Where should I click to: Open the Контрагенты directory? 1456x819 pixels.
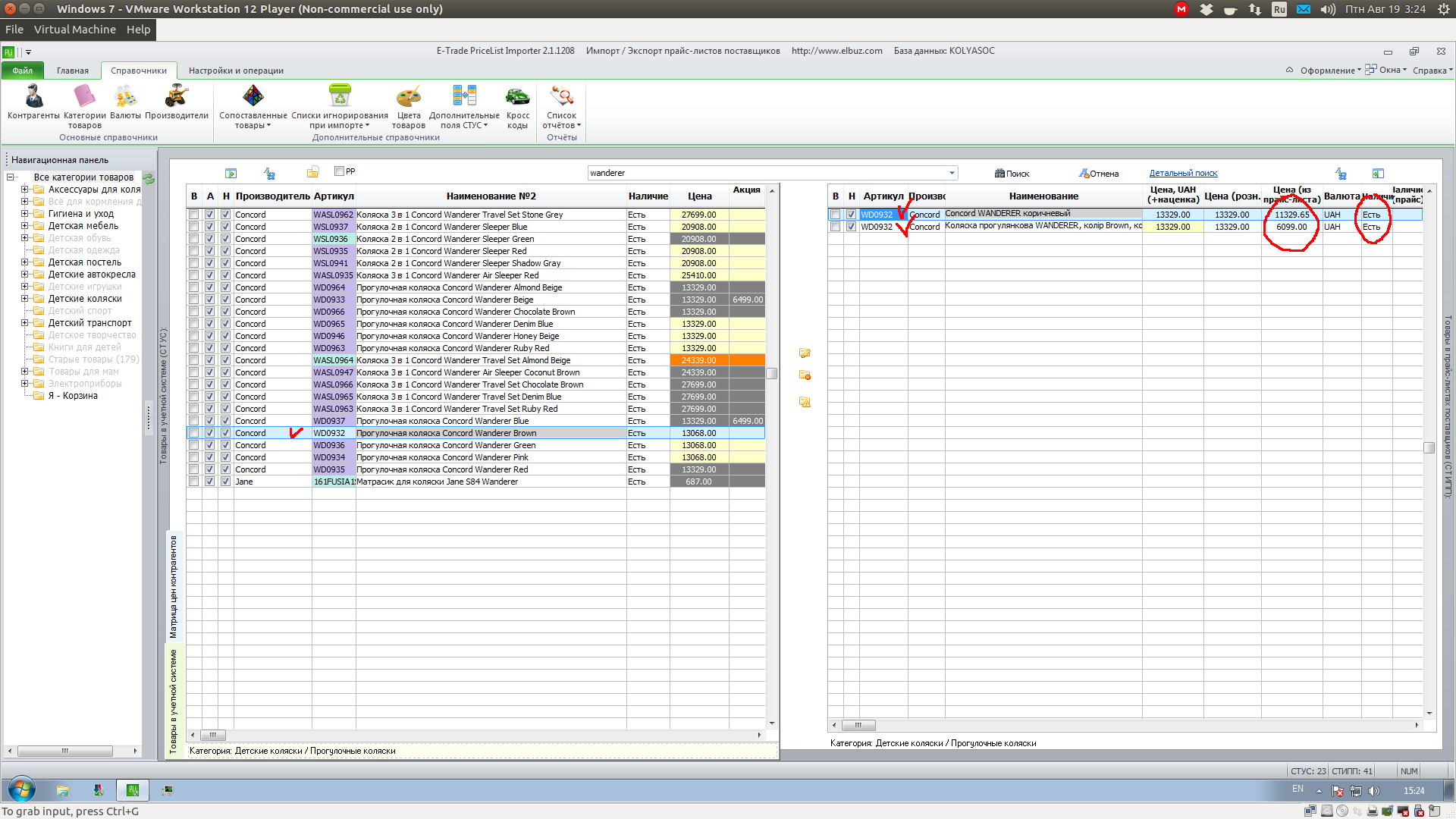pos(33,102)
